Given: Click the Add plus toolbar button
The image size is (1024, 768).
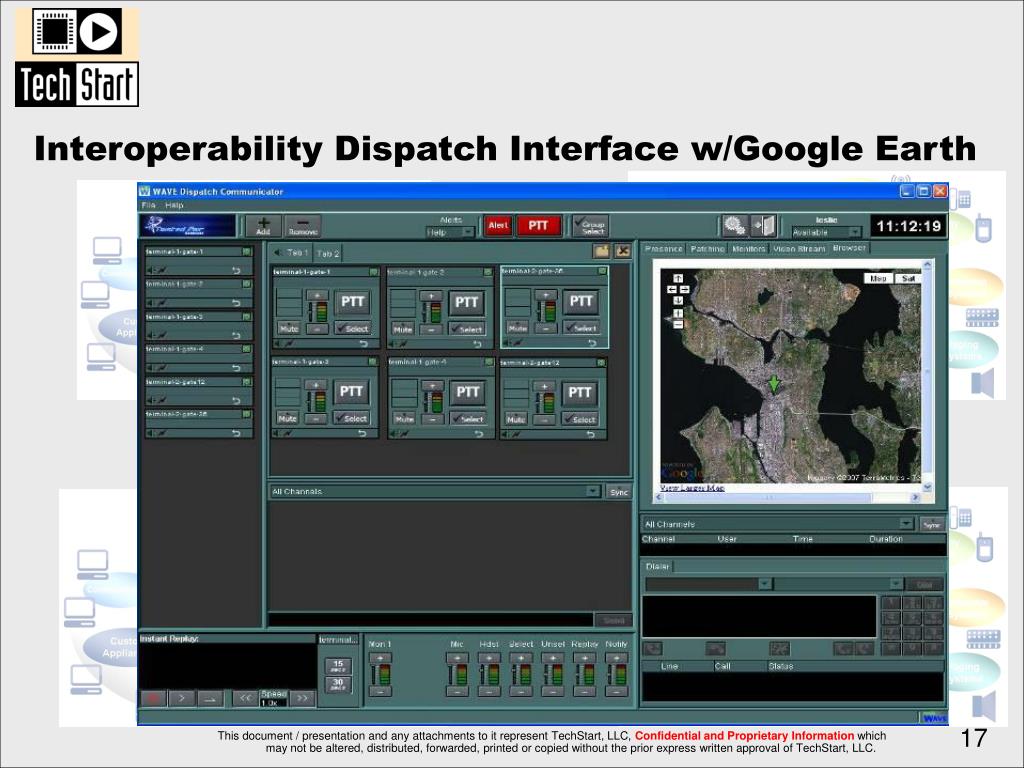Looking at the screenshot, I should point(263,226).
